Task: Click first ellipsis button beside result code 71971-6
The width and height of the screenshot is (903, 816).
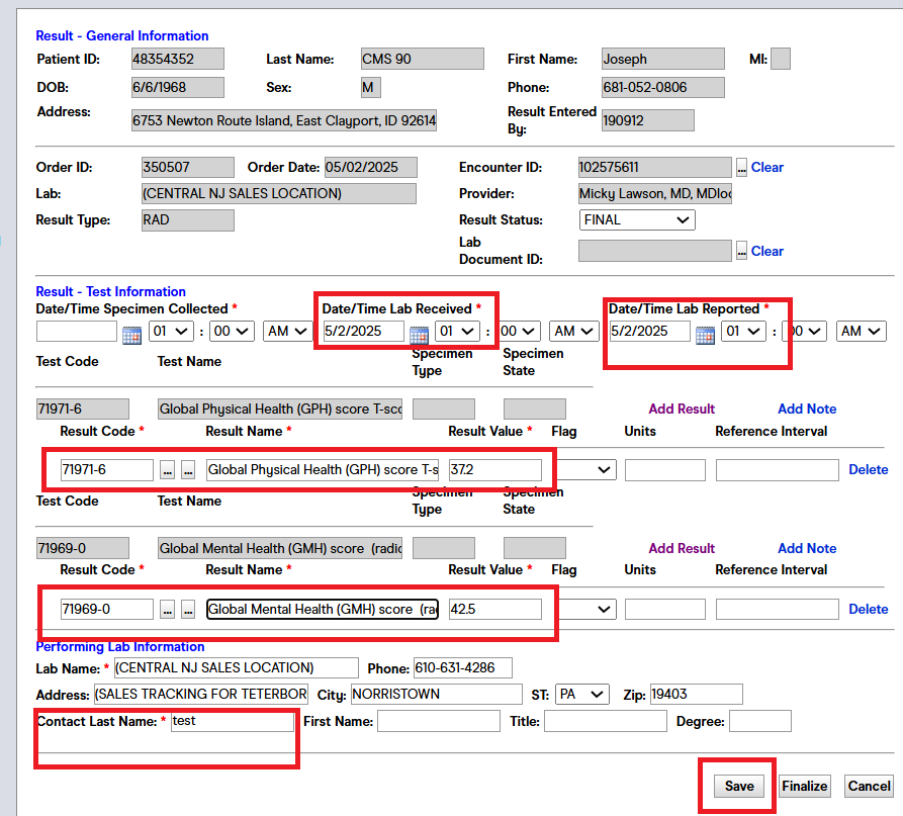Action: pyautogui.click(x=167, y=470)
